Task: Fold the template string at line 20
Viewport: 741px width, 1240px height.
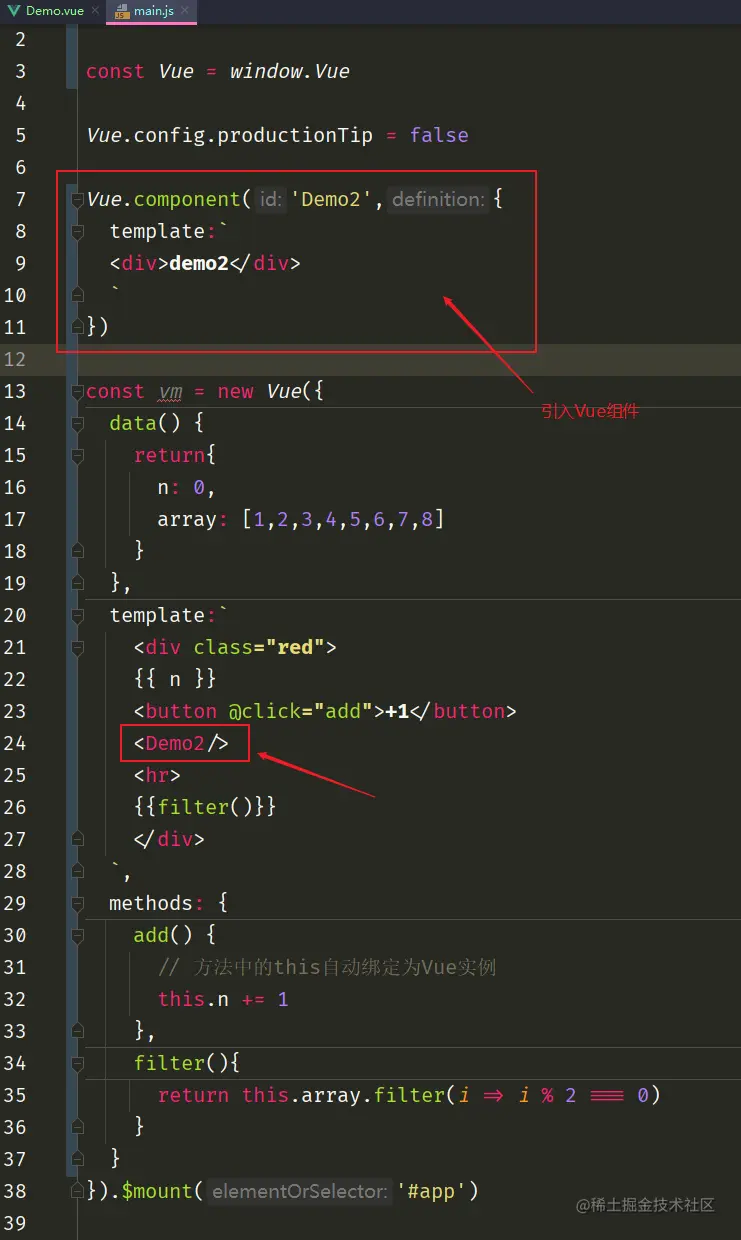Action: [78, 616]
